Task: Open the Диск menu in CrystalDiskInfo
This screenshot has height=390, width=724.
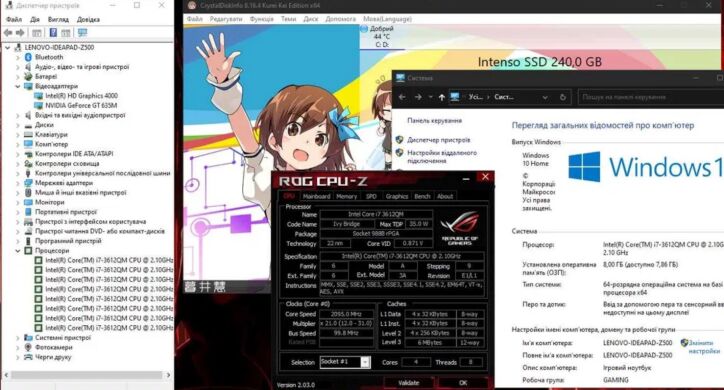Action: (311, 19)
